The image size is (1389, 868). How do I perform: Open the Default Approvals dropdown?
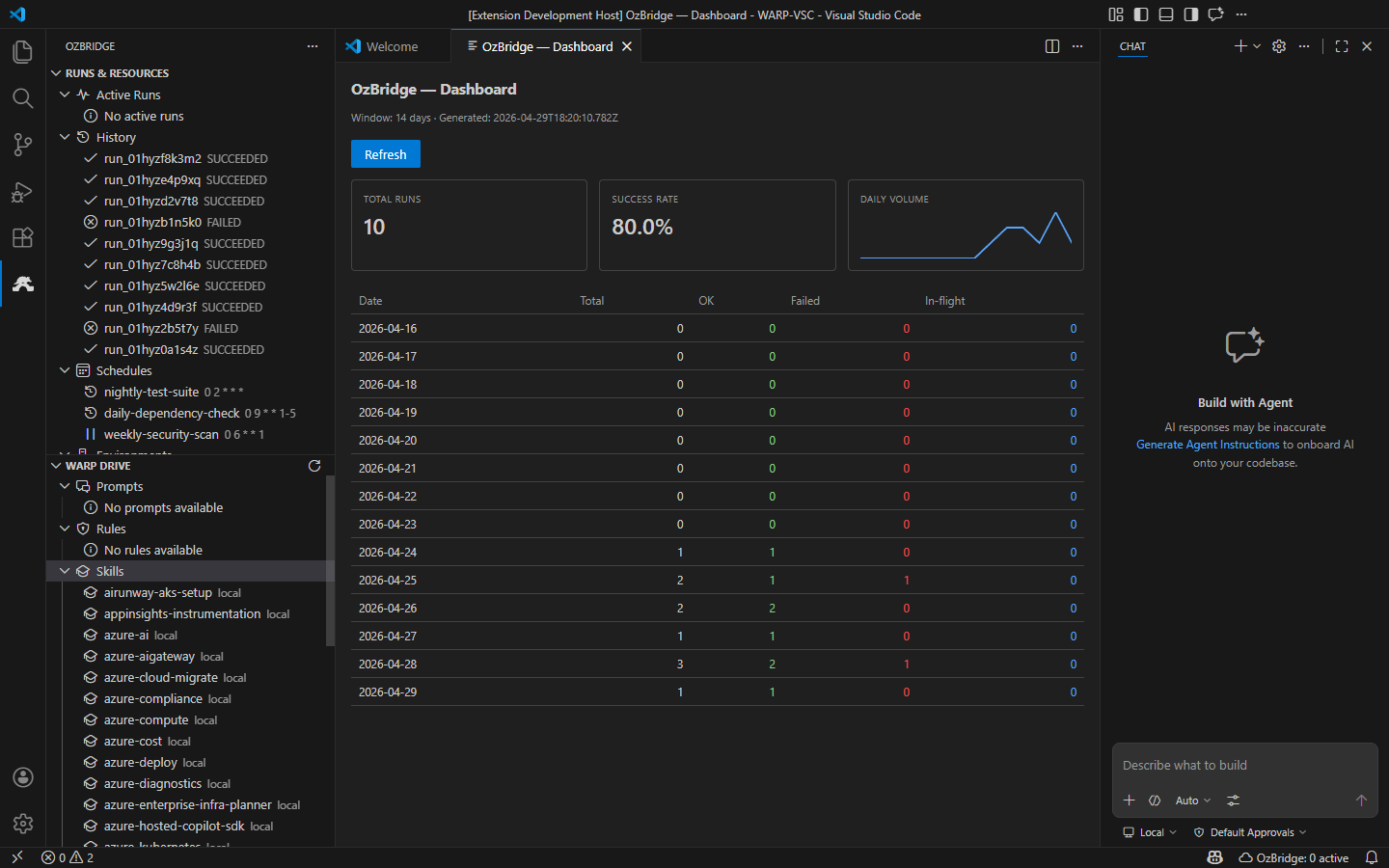pyautogui.click(x=1250, y=832)
